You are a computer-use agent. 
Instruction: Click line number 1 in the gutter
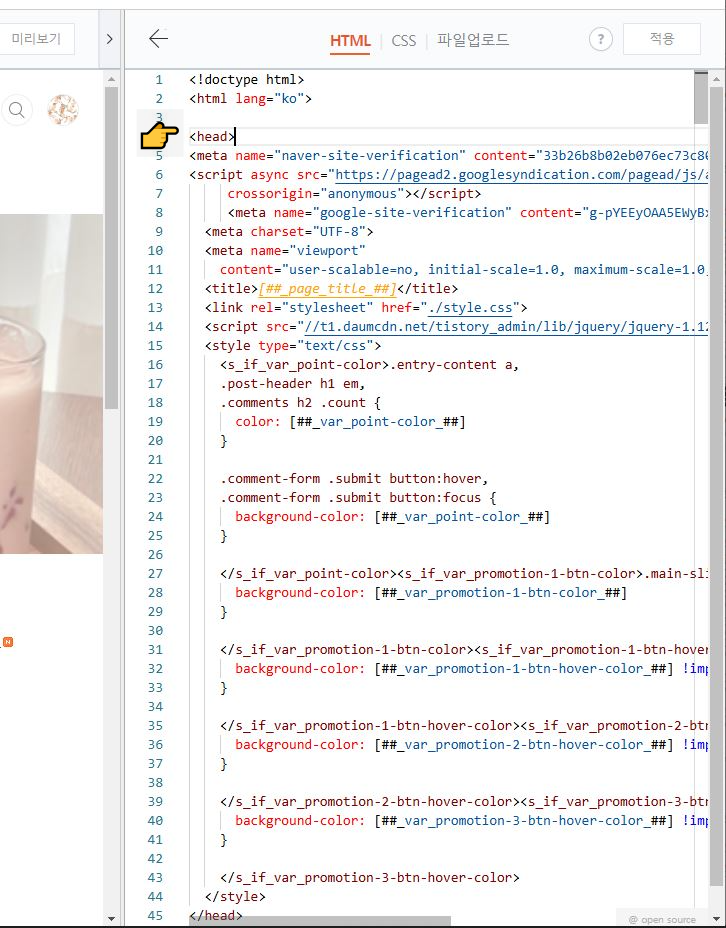coord(159,79)
